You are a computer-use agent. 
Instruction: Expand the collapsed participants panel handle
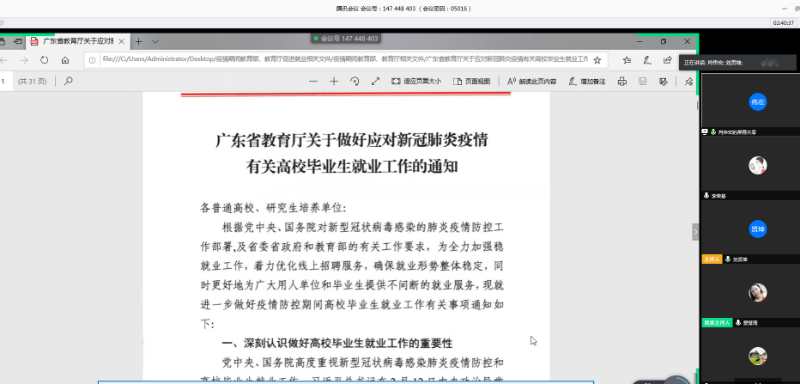click(695, 232)
